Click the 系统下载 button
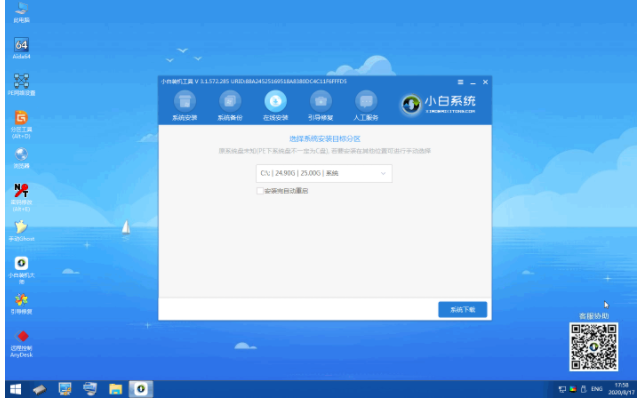 462,309
